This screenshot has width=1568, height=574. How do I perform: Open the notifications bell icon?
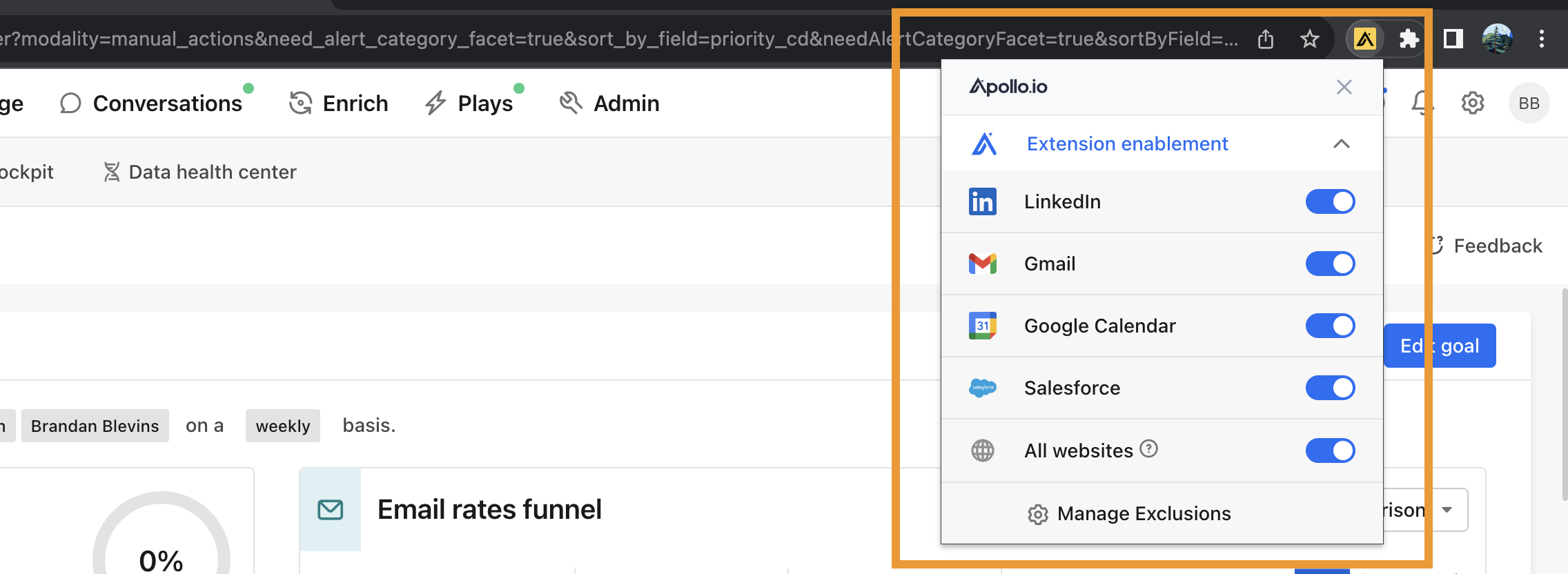pos(1422,103)
